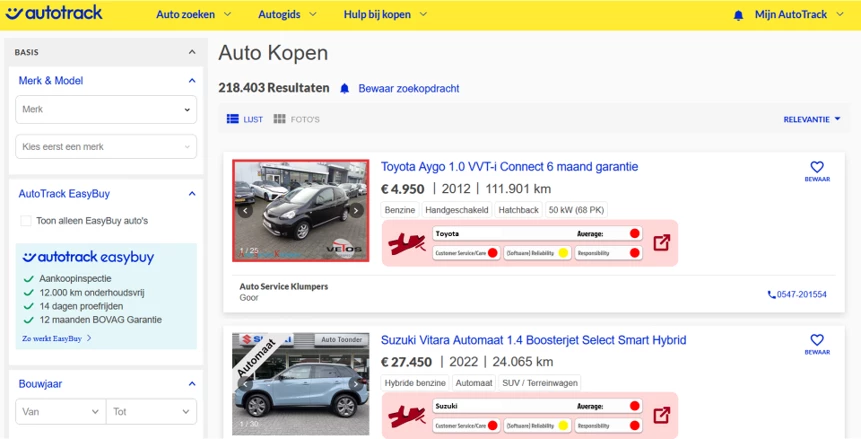Switch to the Lijst list view icon

click(x=233, y=119)
